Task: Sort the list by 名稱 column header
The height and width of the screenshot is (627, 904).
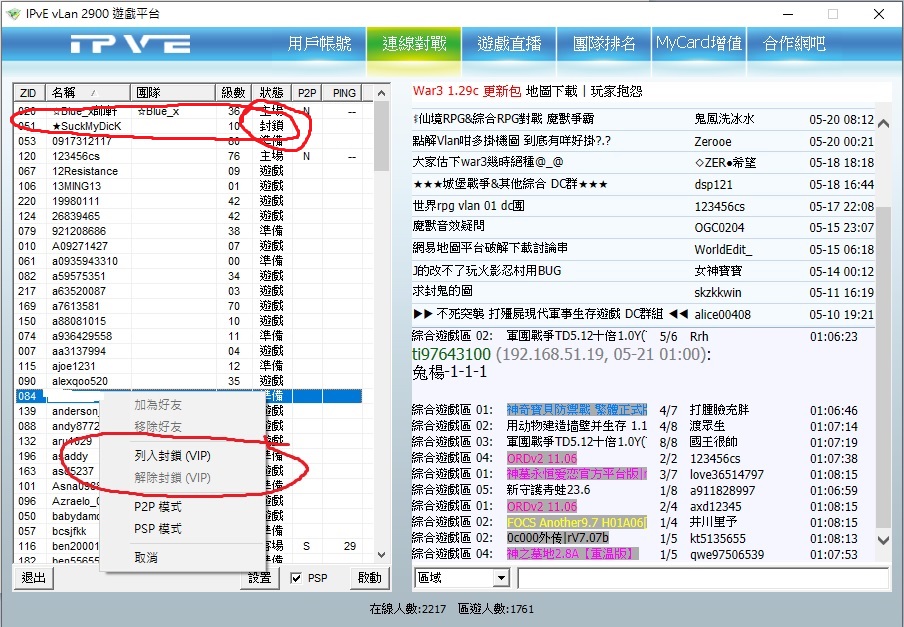Action: pyautogui.click(x=88, y=93)
